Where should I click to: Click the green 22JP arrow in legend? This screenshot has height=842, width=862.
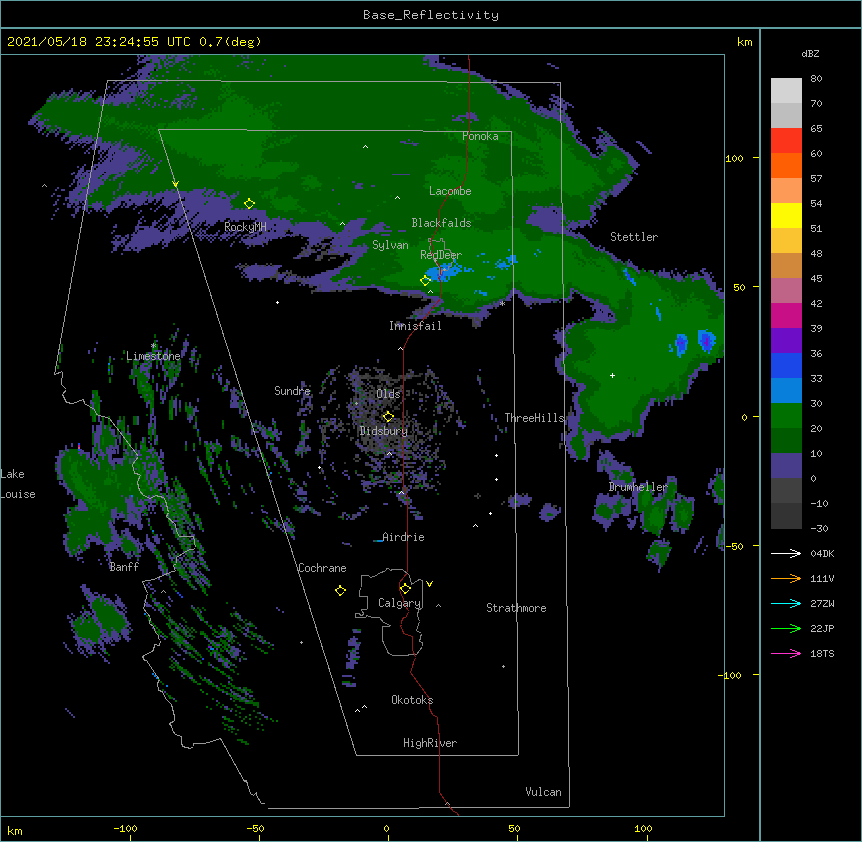pyautogui.click(x=786, y=628)
